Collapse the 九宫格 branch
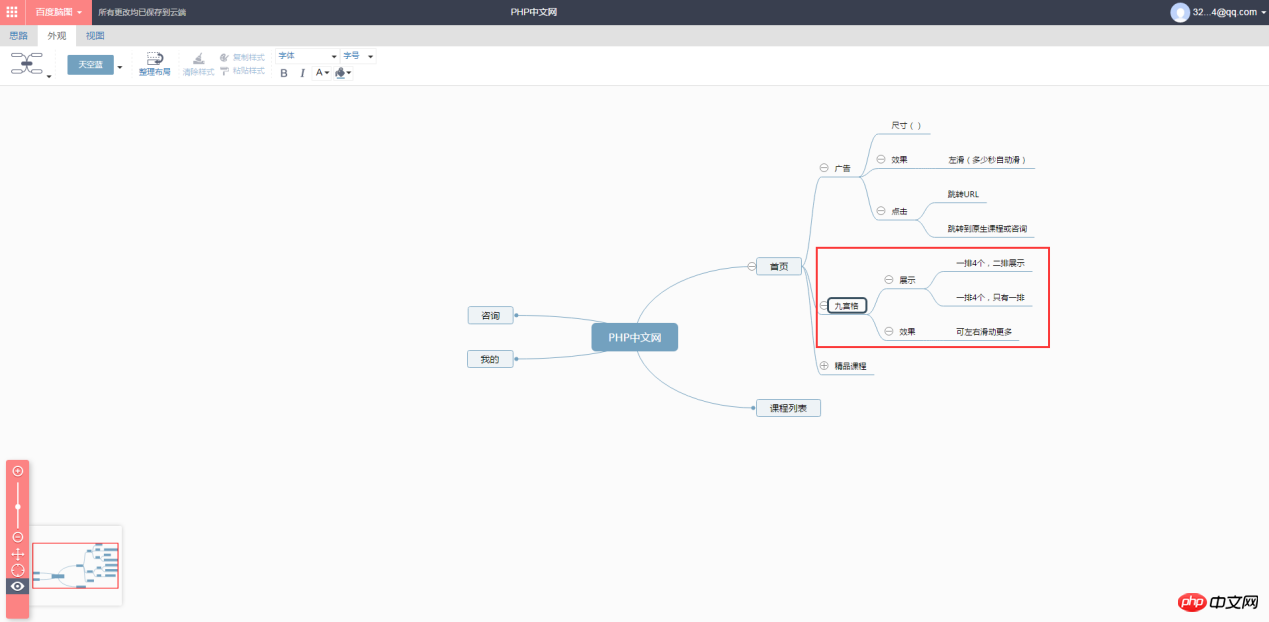 (824, 305)
